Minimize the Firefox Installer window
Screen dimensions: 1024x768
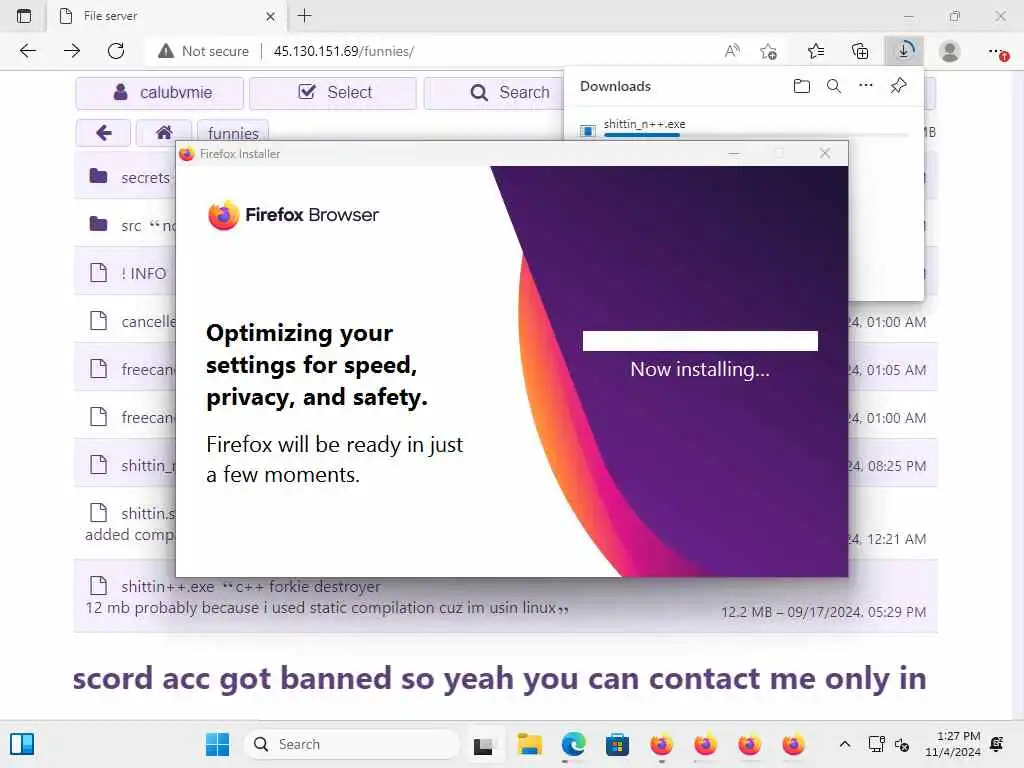[x=734, y=153]
